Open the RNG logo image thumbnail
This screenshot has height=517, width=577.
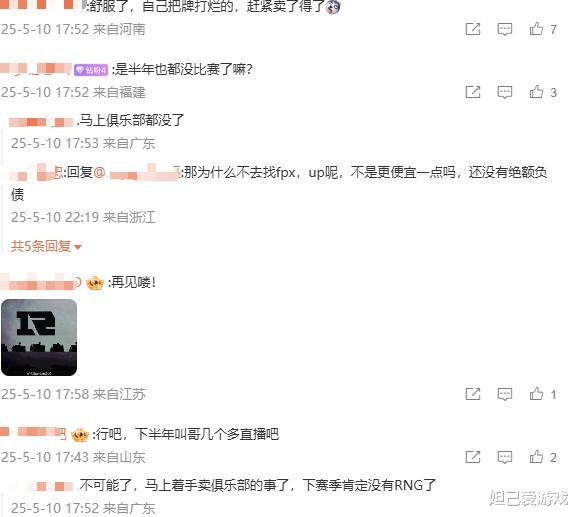[x=39, y=337]
